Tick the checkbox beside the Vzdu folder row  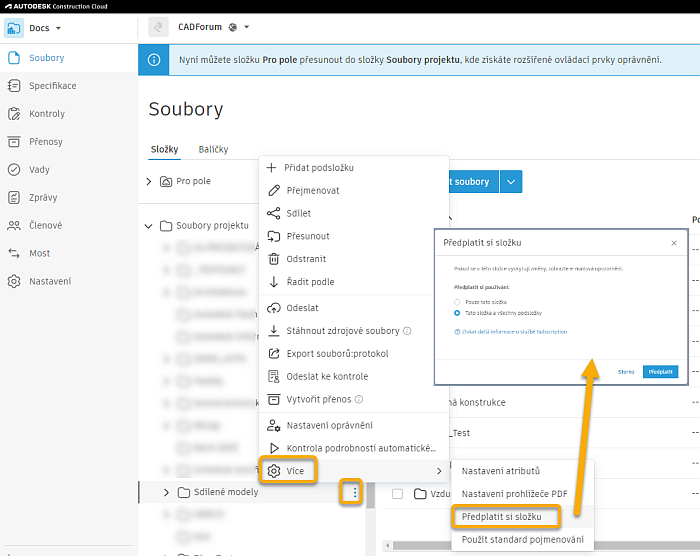(397, 494)
